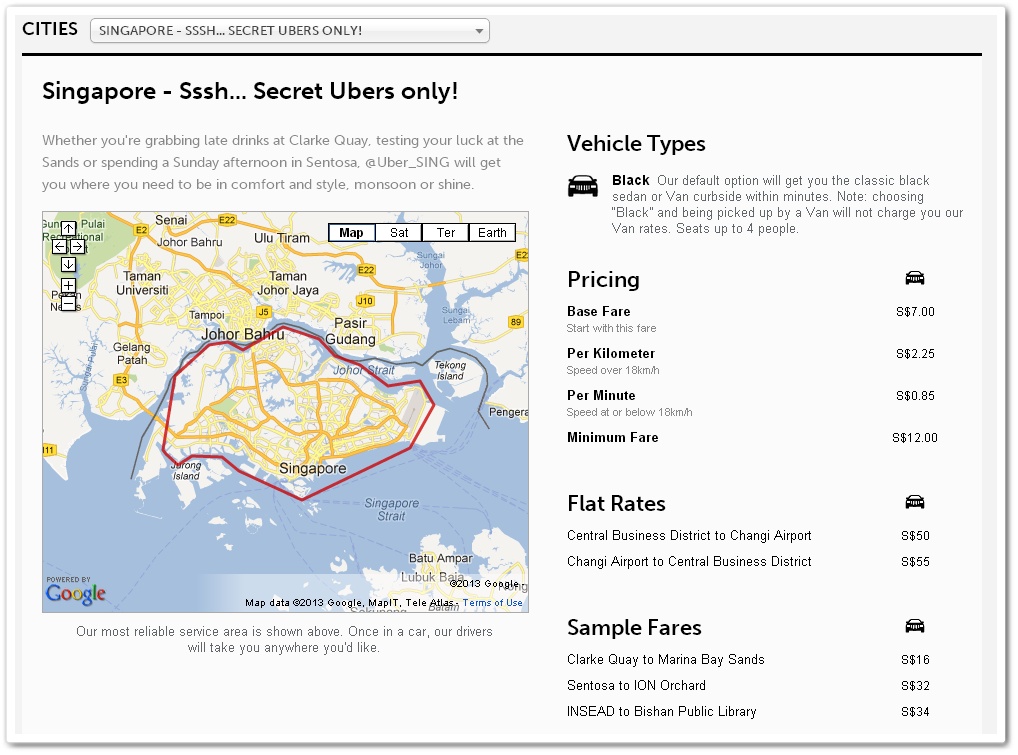This screenshot has height=755, width=1018.
Task: Click the S$50 flat rate
Action: click(915, 536)
